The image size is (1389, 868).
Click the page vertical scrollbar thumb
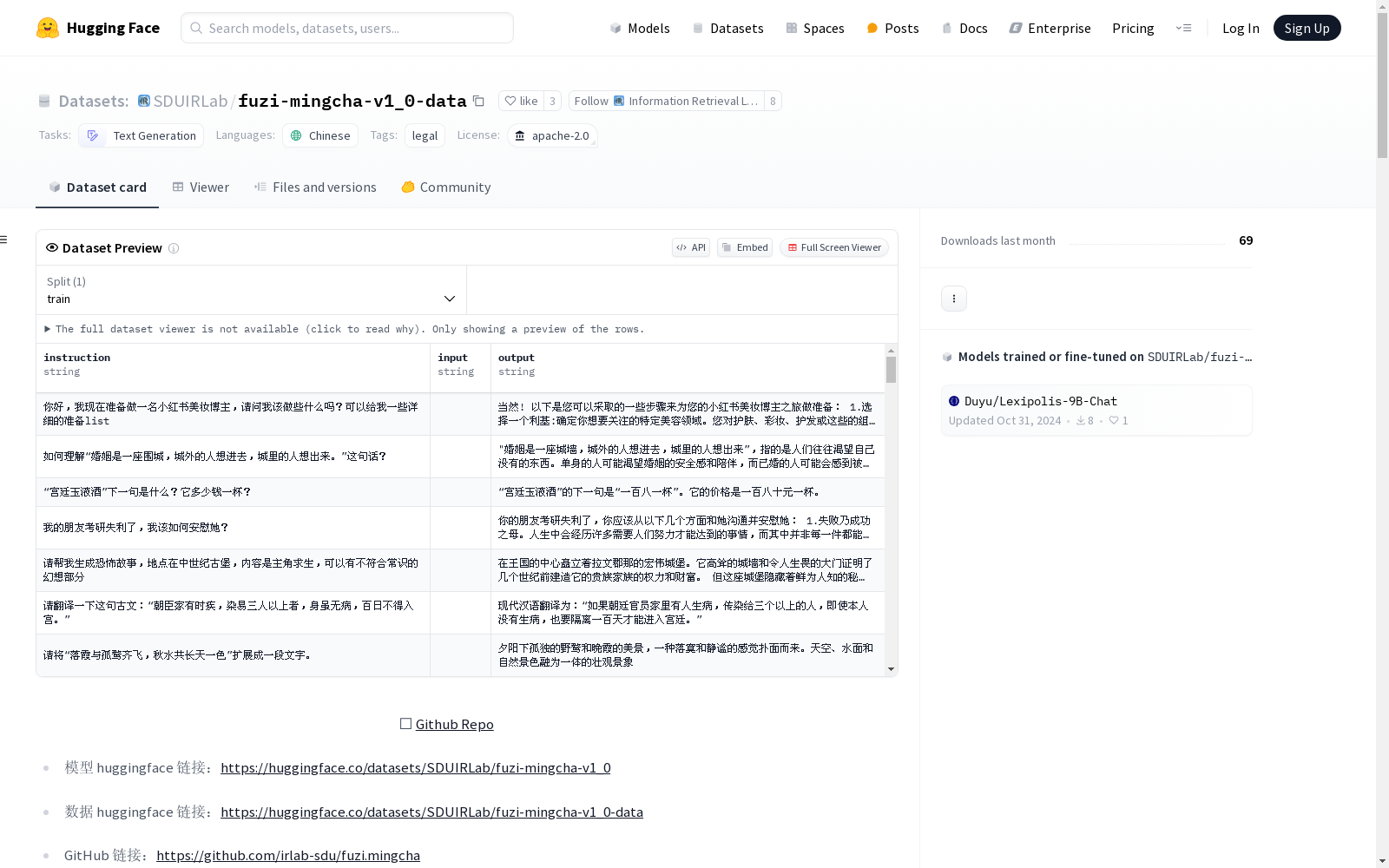point(1382,85)
